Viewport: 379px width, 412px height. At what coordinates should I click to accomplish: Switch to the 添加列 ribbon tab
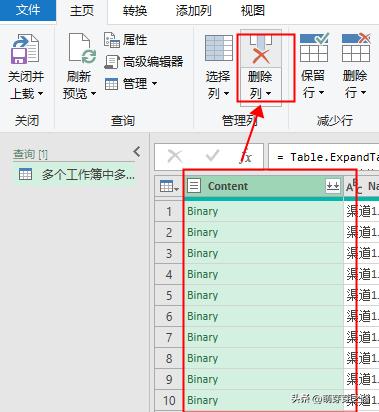click(194, 11)
